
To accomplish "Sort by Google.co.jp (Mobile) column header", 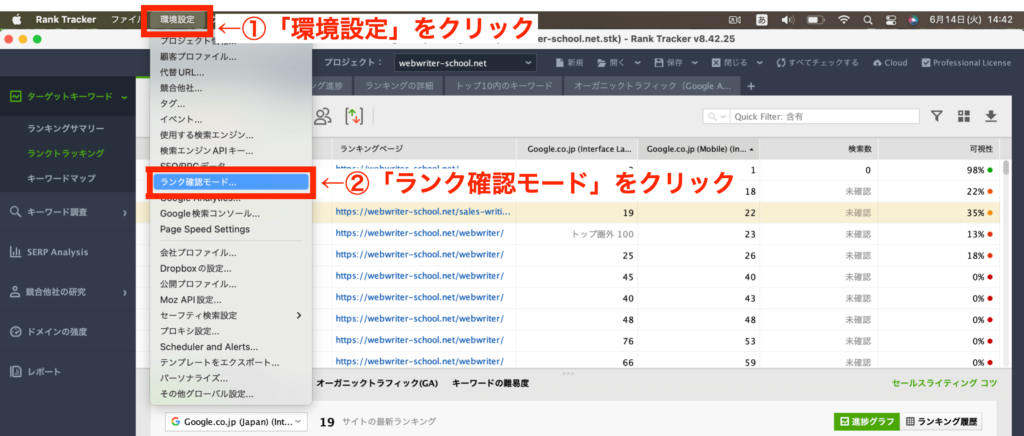I will pos(698,148).
